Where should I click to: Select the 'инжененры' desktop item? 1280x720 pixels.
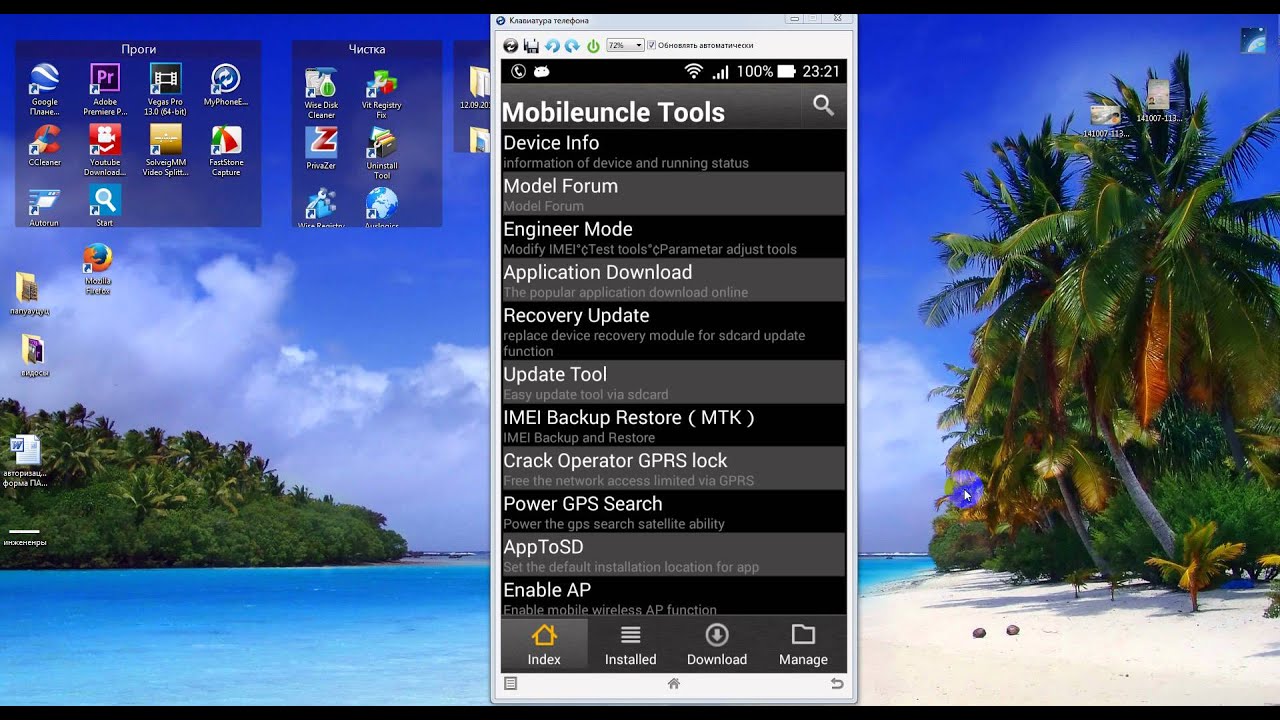pos(25,537)
